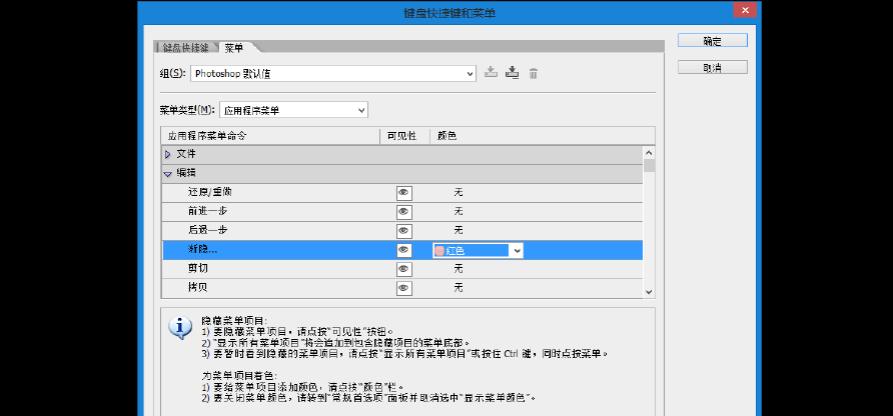The image size is (893, 416).
Task: Click the command list scroll up arrow
Action: point(649,153)
